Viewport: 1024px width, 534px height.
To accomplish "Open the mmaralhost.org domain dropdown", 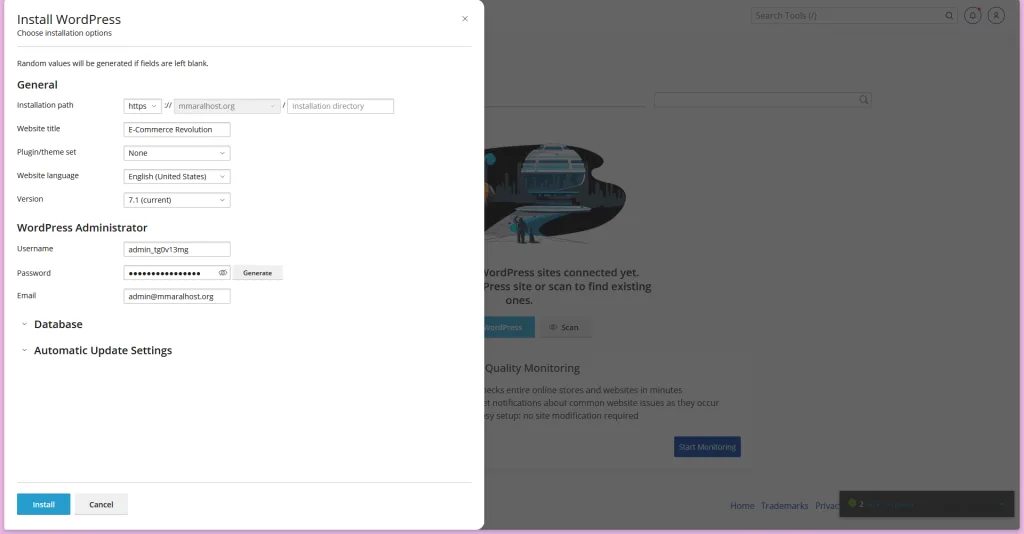I will click(x=227, y=106).
